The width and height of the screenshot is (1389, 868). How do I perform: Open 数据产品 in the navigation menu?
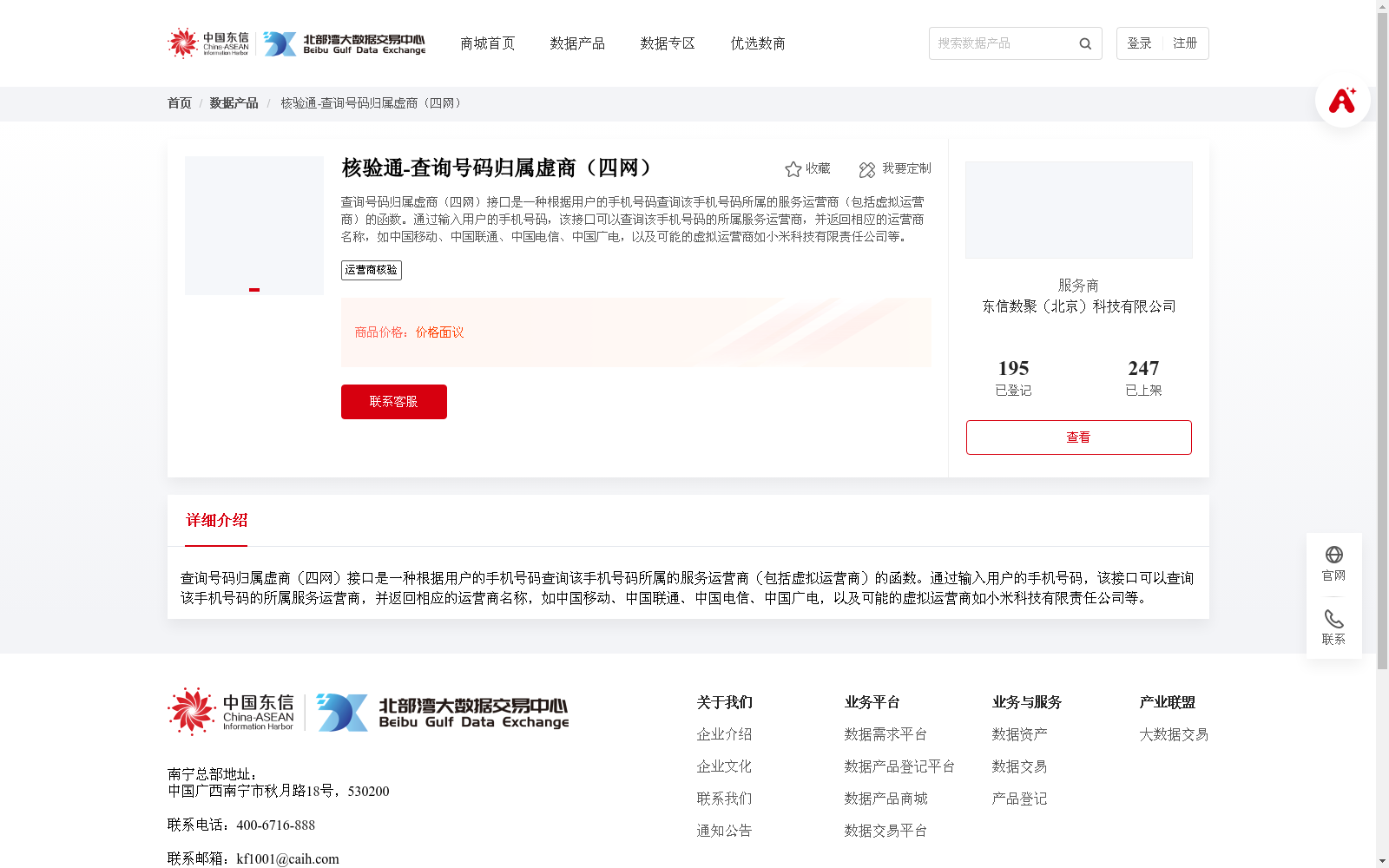(577, 43)
